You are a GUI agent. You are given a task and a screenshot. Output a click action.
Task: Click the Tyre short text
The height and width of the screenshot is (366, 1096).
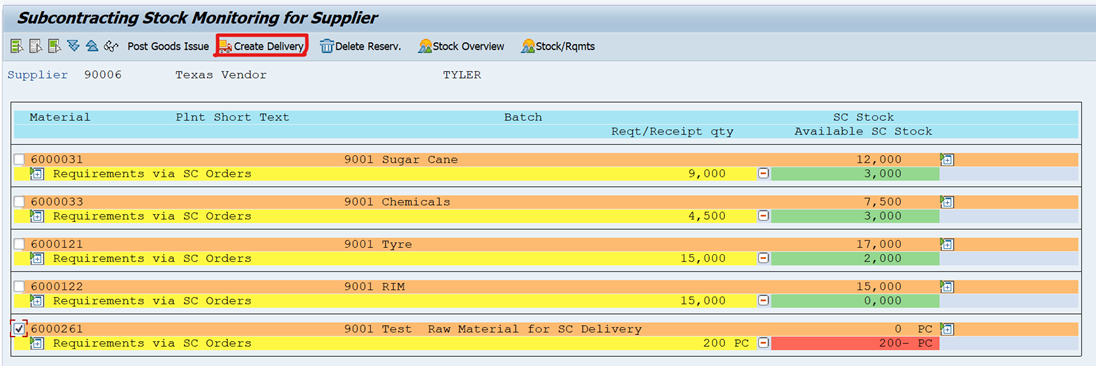(397, 244)
